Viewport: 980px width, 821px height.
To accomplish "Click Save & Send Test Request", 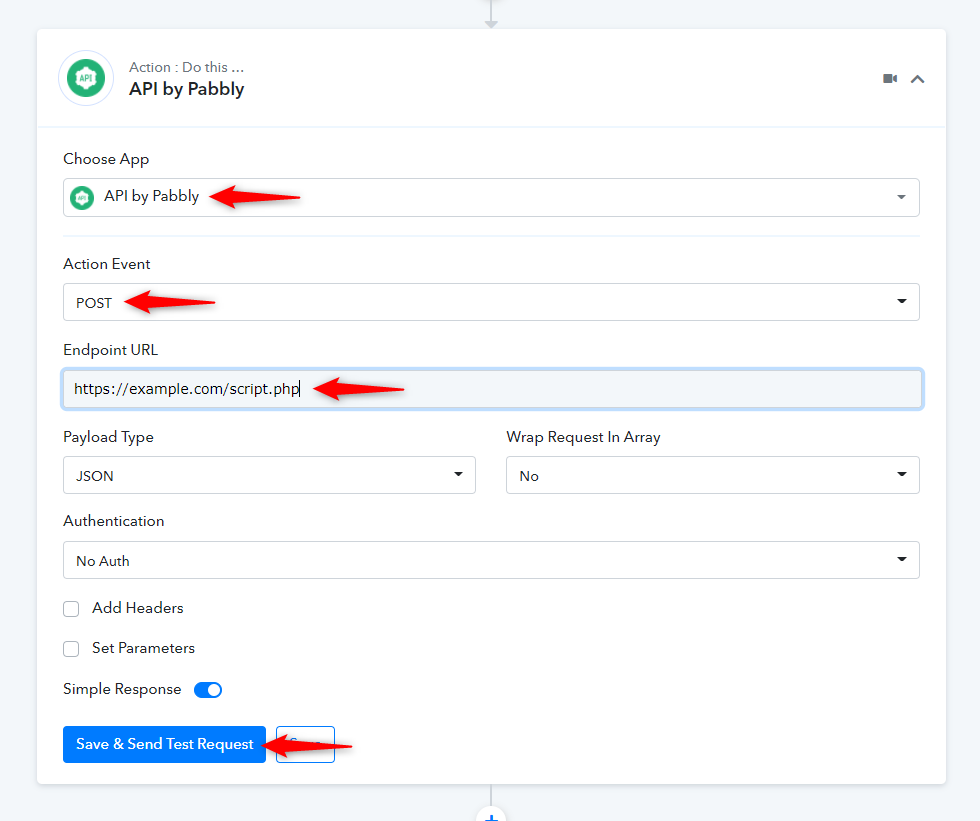I will pos(164,744).
